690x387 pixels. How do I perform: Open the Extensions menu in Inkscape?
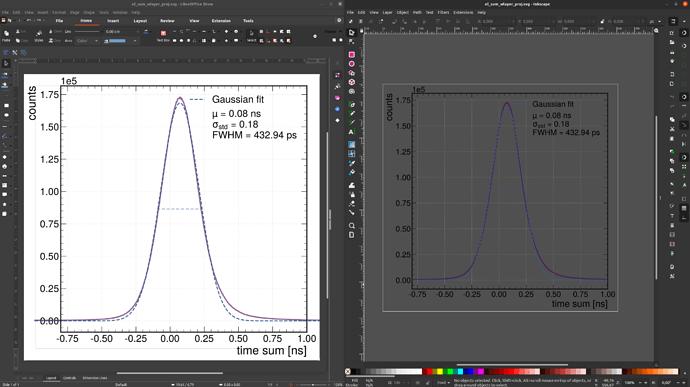(x=463, y=12)
